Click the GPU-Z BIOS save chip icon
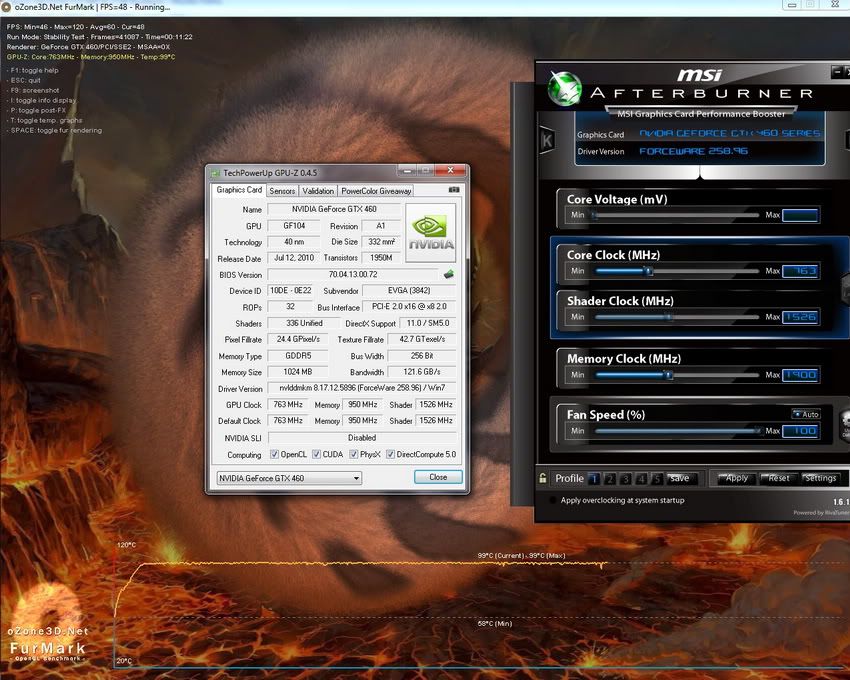The image size is (850, 680). pos(449,274)
